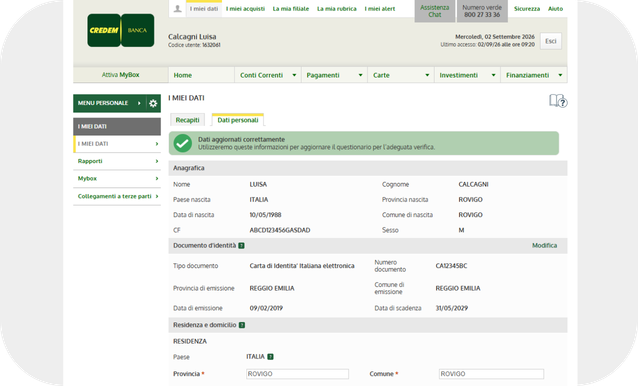Click the Numero verde 800 27 33 36 box
Screen dimensions: 638x386
(x=482, y=11)
